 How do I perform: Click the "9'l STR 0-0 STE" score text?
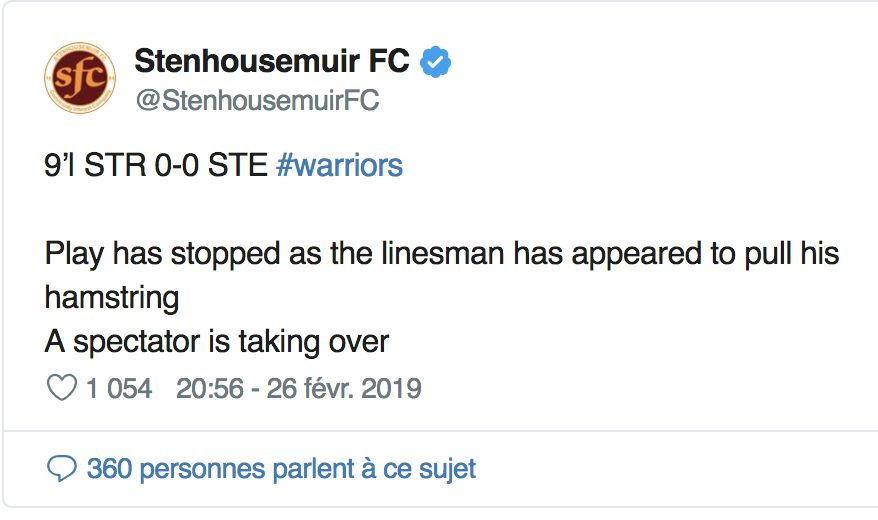click(x=156, y=165)
